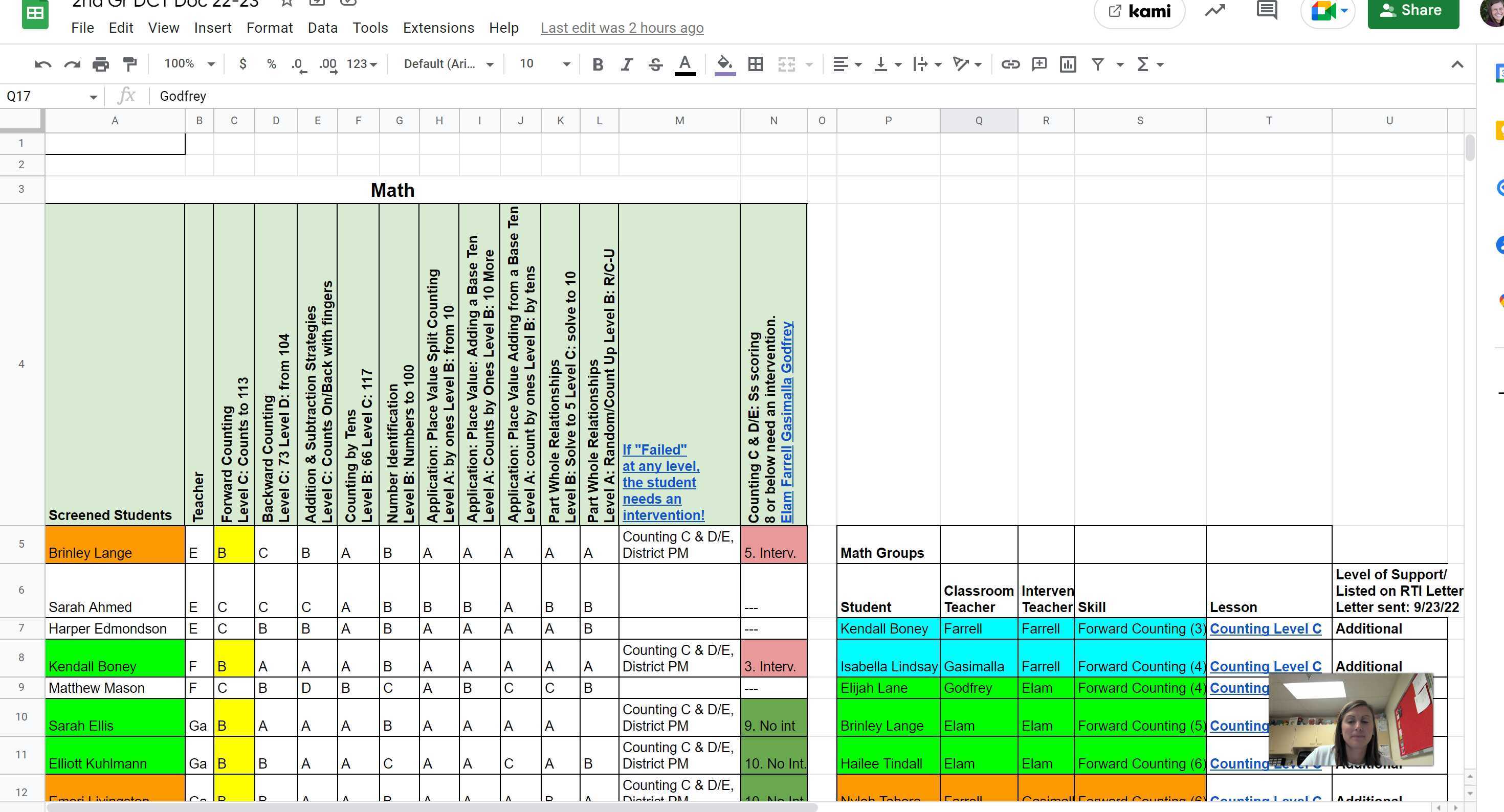
Task: Toggle Strikethrough formatting
Action: click(x=655, y=64)
